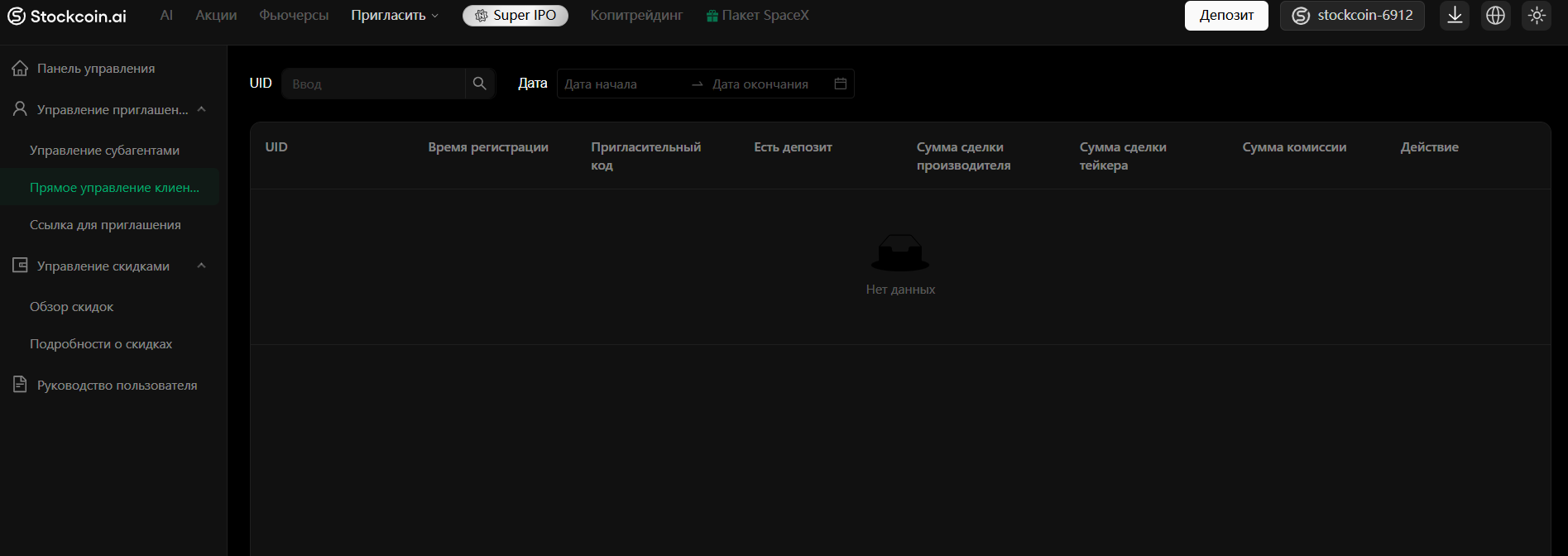This screenshot has height=556, width=1568.
Task: Click the gift icon beside Пакет SpaceX
Action: click(712, 16)
